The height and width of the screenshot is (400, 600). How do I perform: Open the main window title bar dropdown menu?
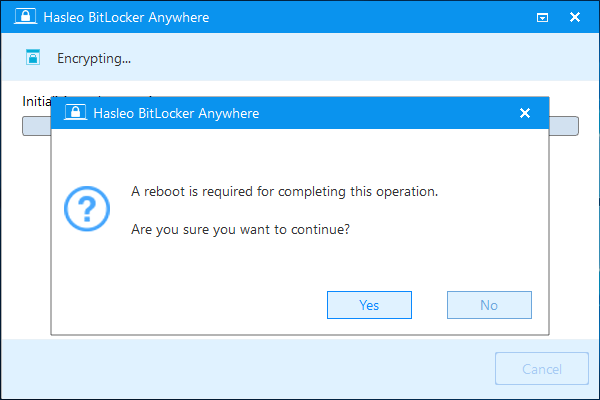[x=542, y=18]
